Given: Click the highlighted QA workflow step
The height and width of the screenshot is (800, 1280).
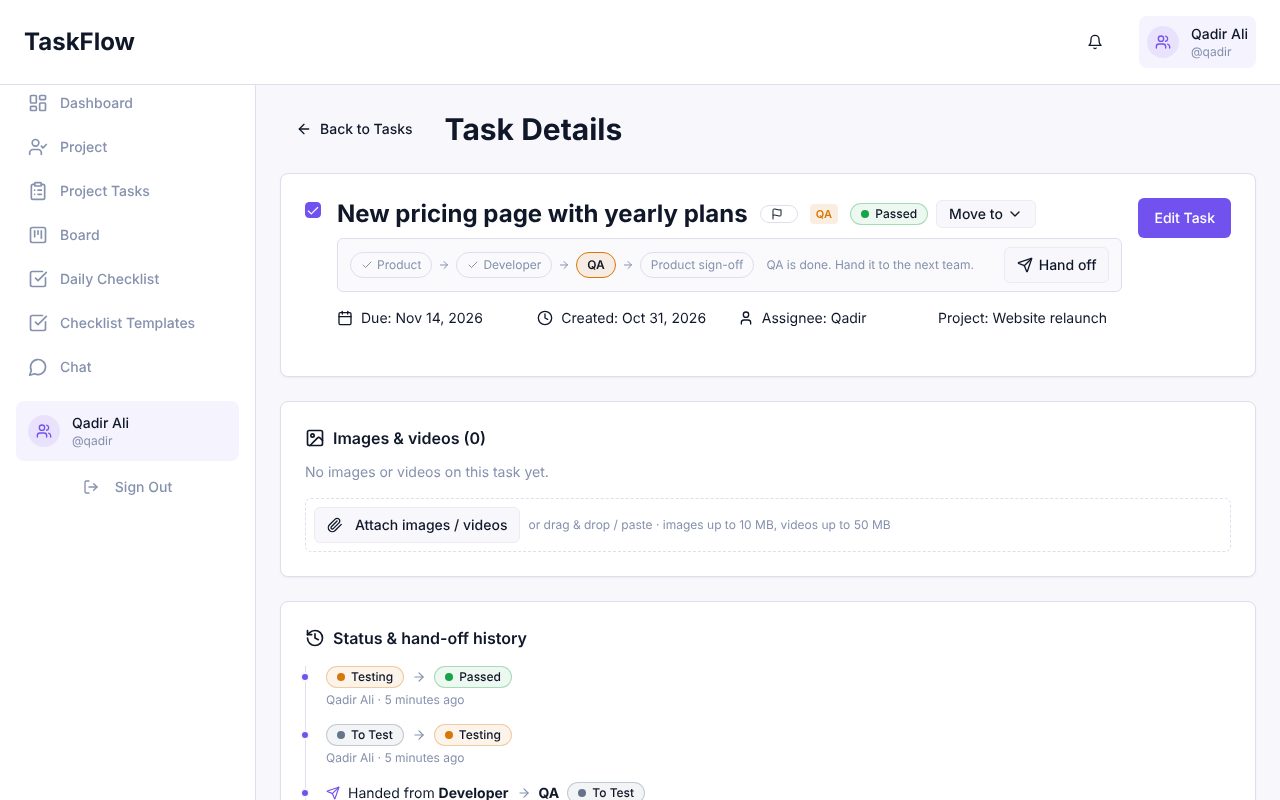Looking at the screenshot, I should pos(596,265).
